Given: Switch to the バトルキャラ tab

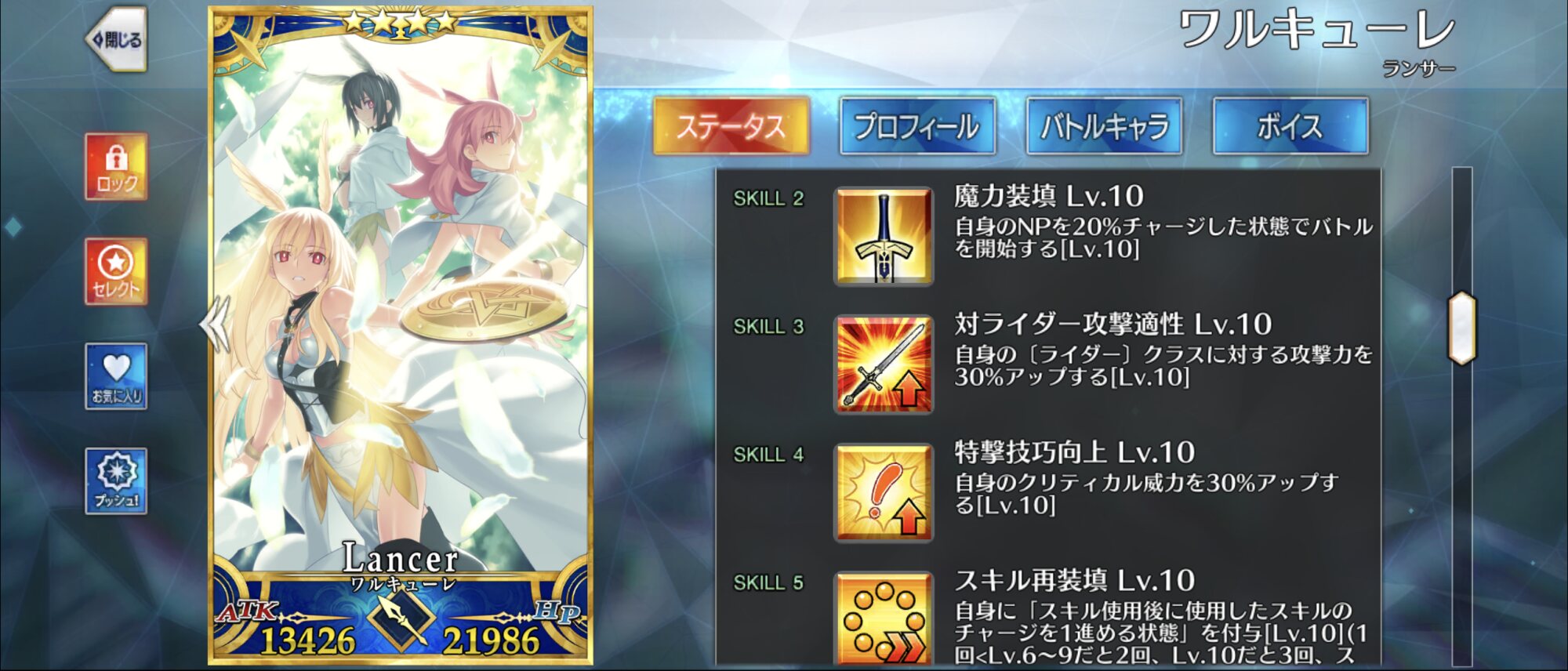Looking at the screenshot, I should pos(1104,126).
